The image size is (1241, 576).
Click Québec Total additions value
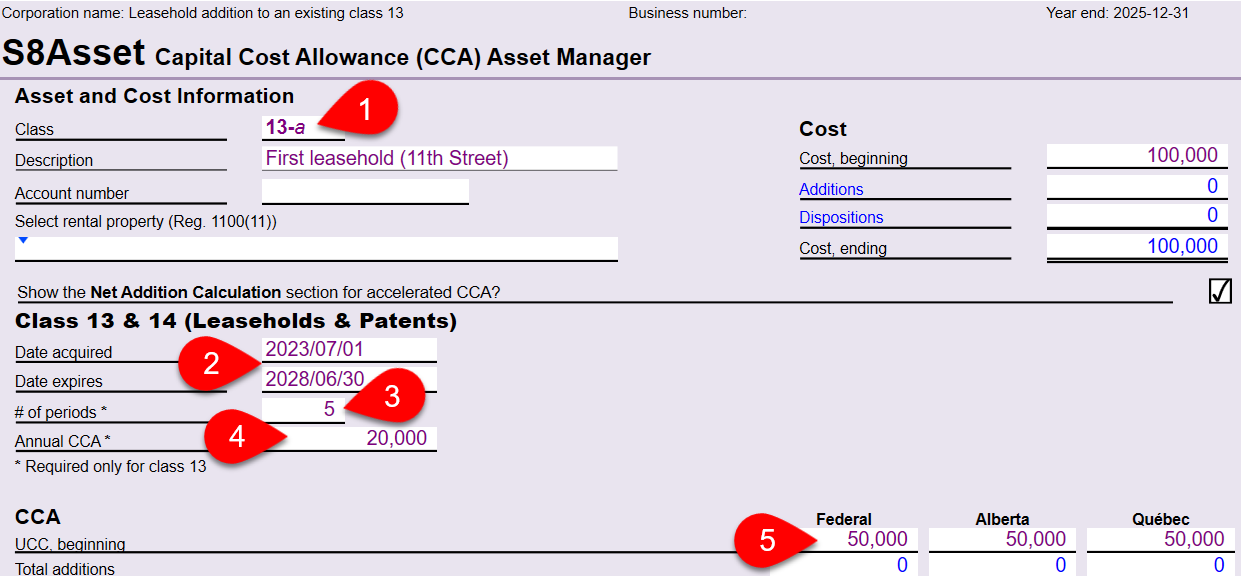click(1160, 566)
